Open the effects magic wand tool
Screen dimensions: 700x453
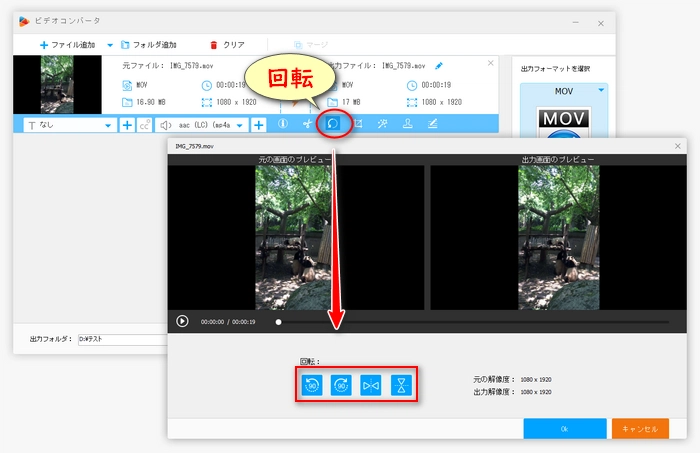(383, 125)
